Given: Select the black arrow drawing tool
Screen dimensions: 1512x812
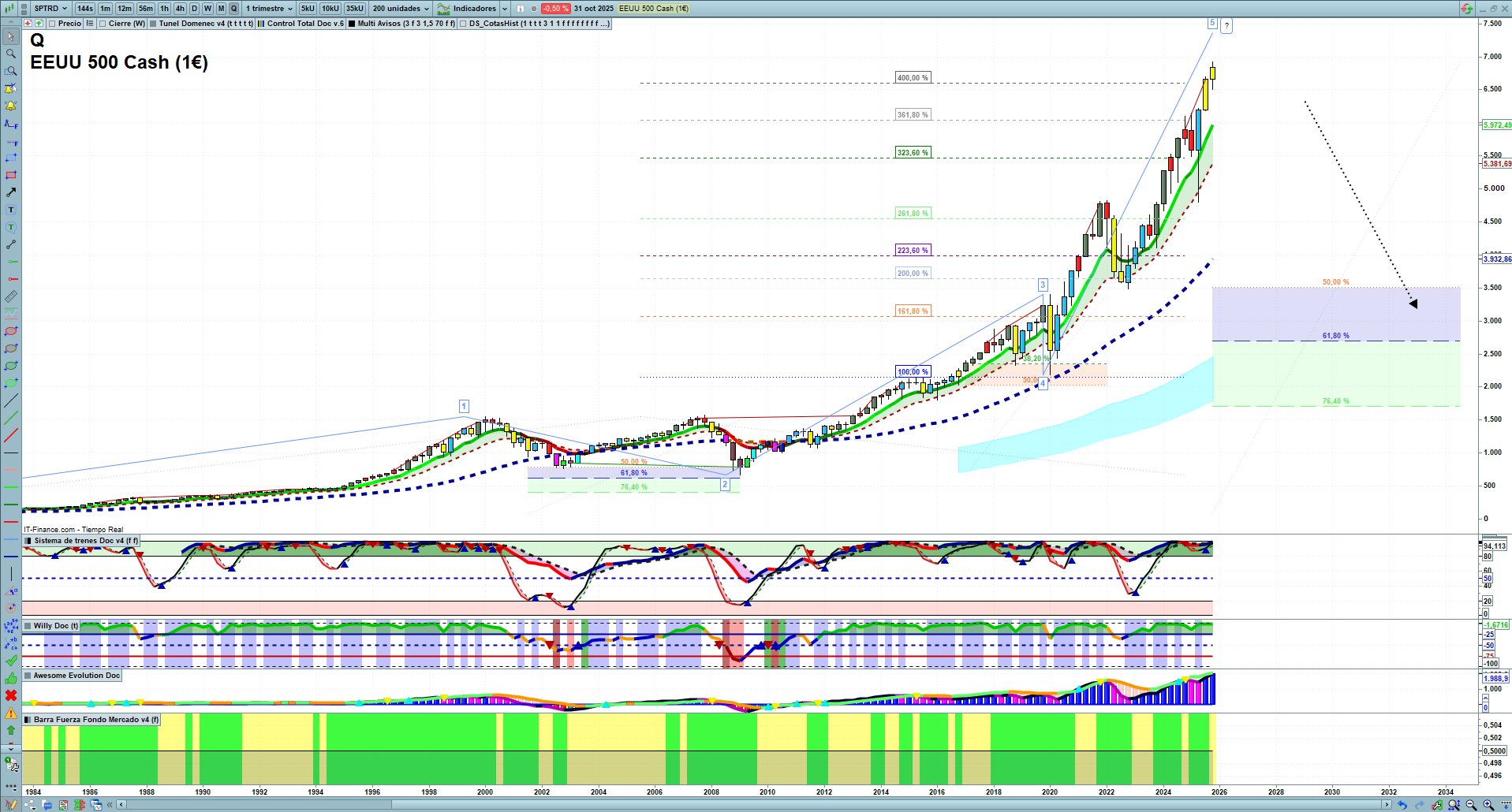Looking at the screenshot, I should pos(11,192).
